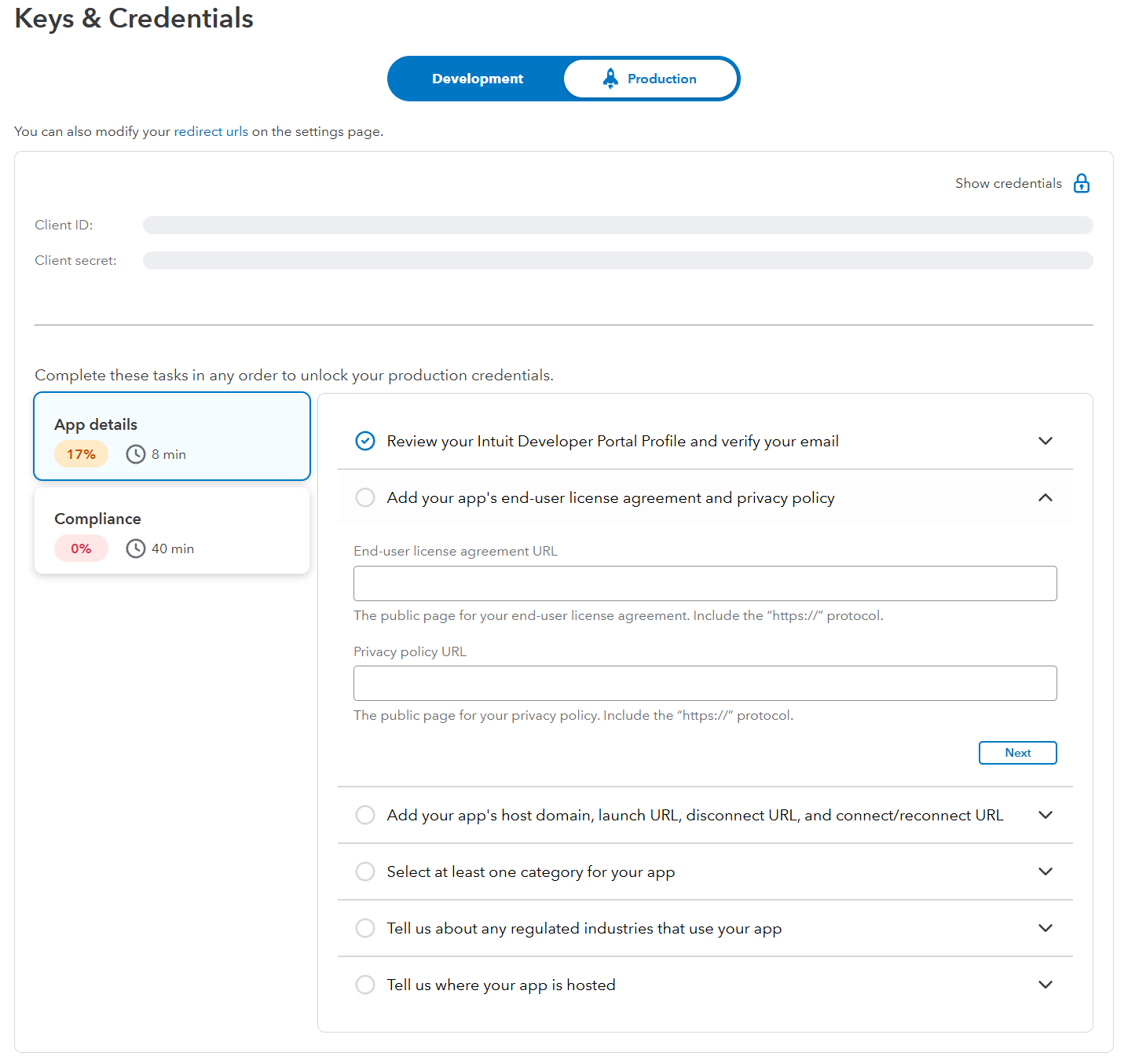
Task: Toggle circle for Tell us where app is hosted
Action: [x=365, y=985]
